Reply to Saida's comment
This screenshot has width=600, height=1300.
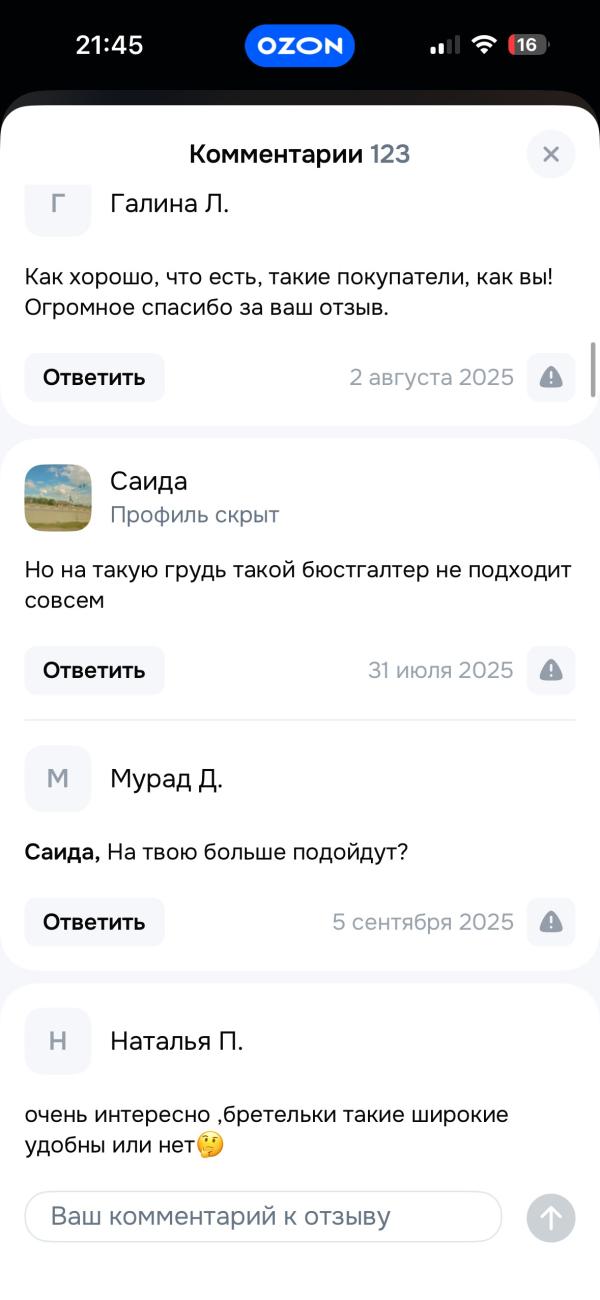(94, 670)
